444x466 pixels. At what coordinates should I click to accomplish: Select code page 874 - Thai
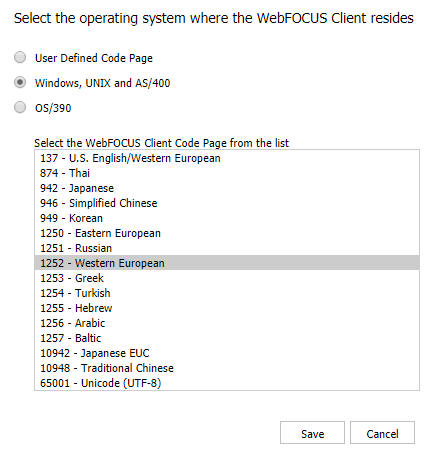point(227,173)
